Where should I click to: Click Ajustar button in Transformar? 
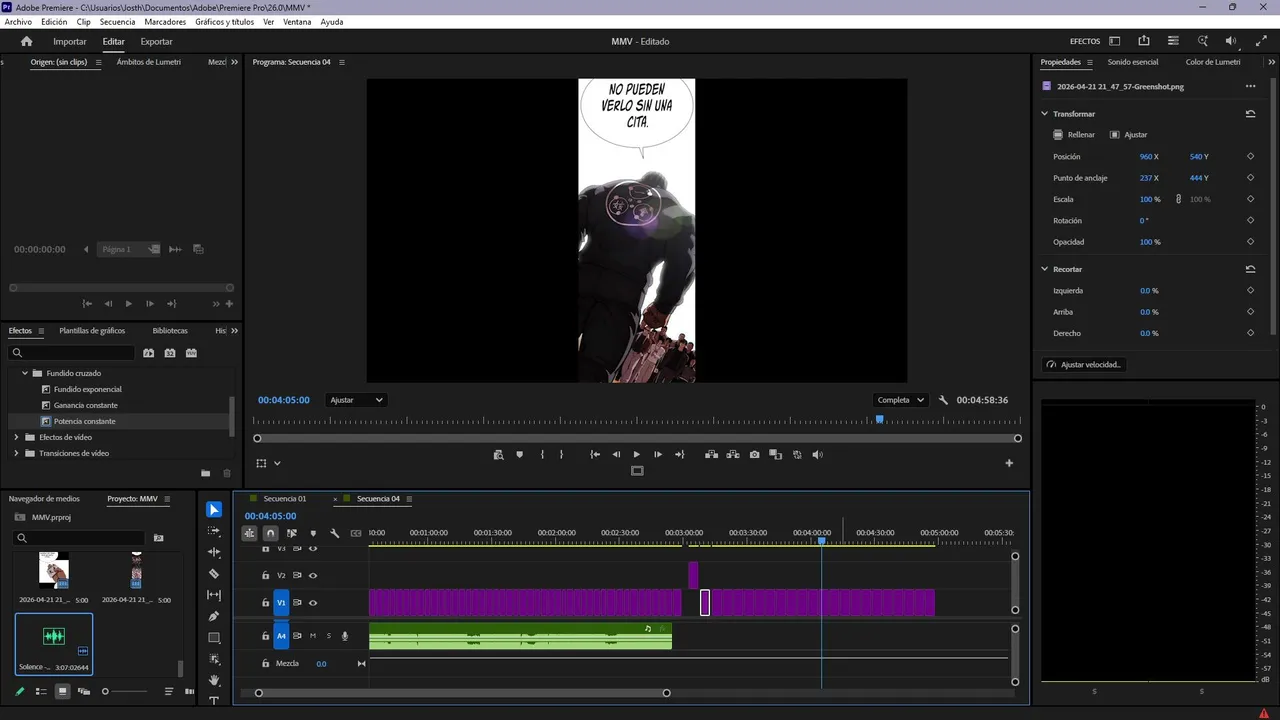coord(1128,134)
